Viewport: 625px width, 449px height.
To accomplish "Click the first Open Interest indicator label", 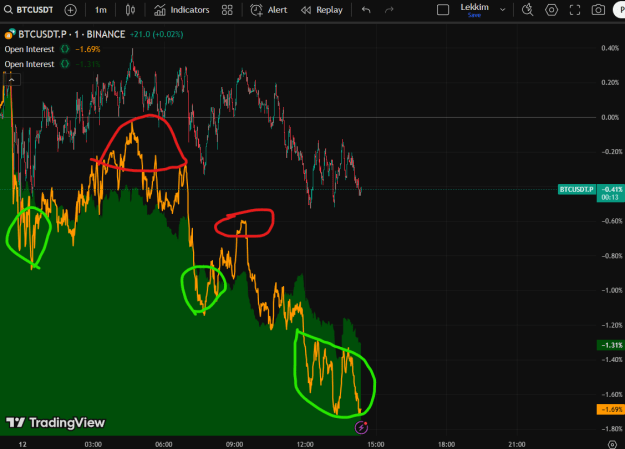I will click(x=29, y=49).
